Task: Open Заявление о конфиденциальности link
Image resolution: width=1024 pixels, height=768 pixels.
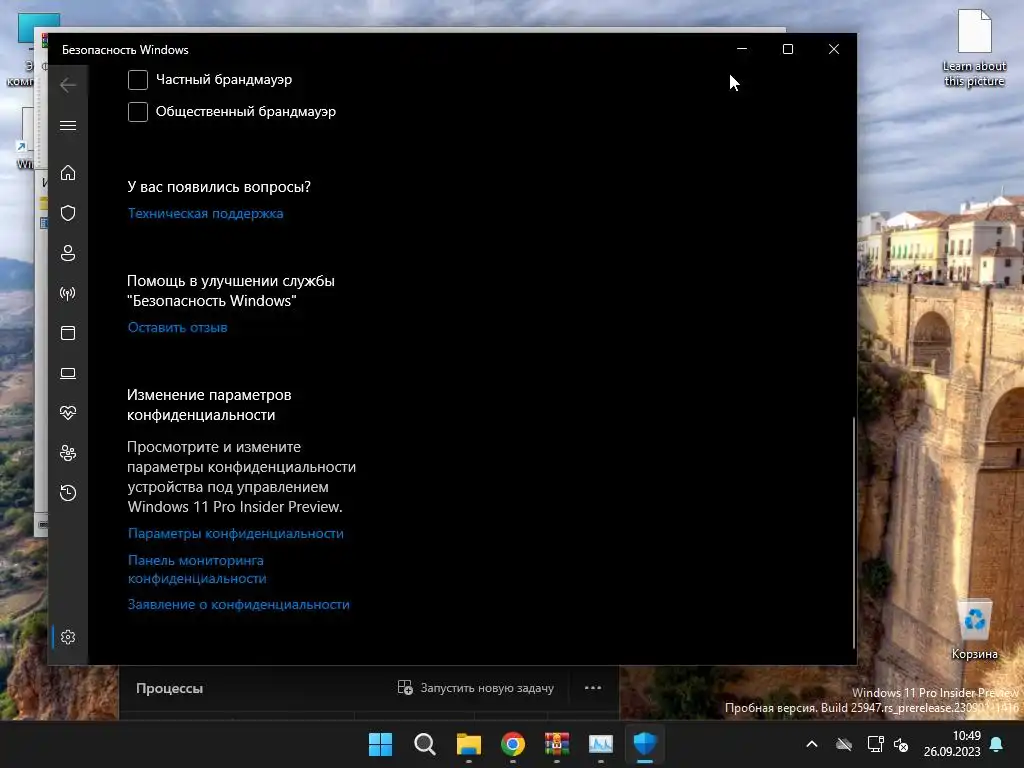Action: (x=238, y=605)
